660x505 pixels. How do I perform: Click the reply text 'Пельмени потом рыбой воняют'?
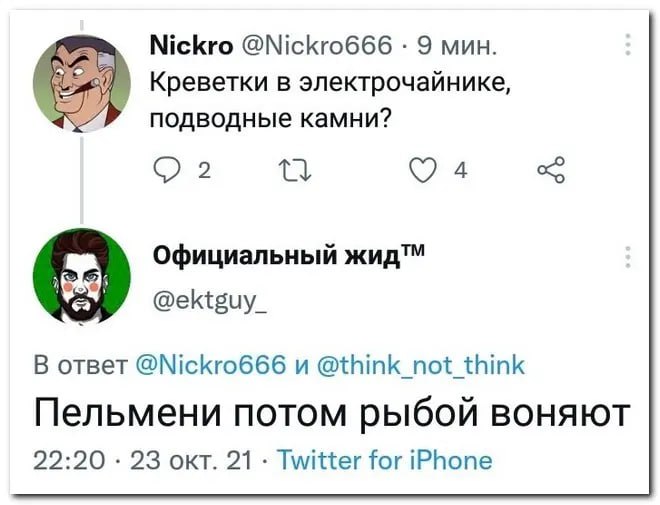click(332, 412)
